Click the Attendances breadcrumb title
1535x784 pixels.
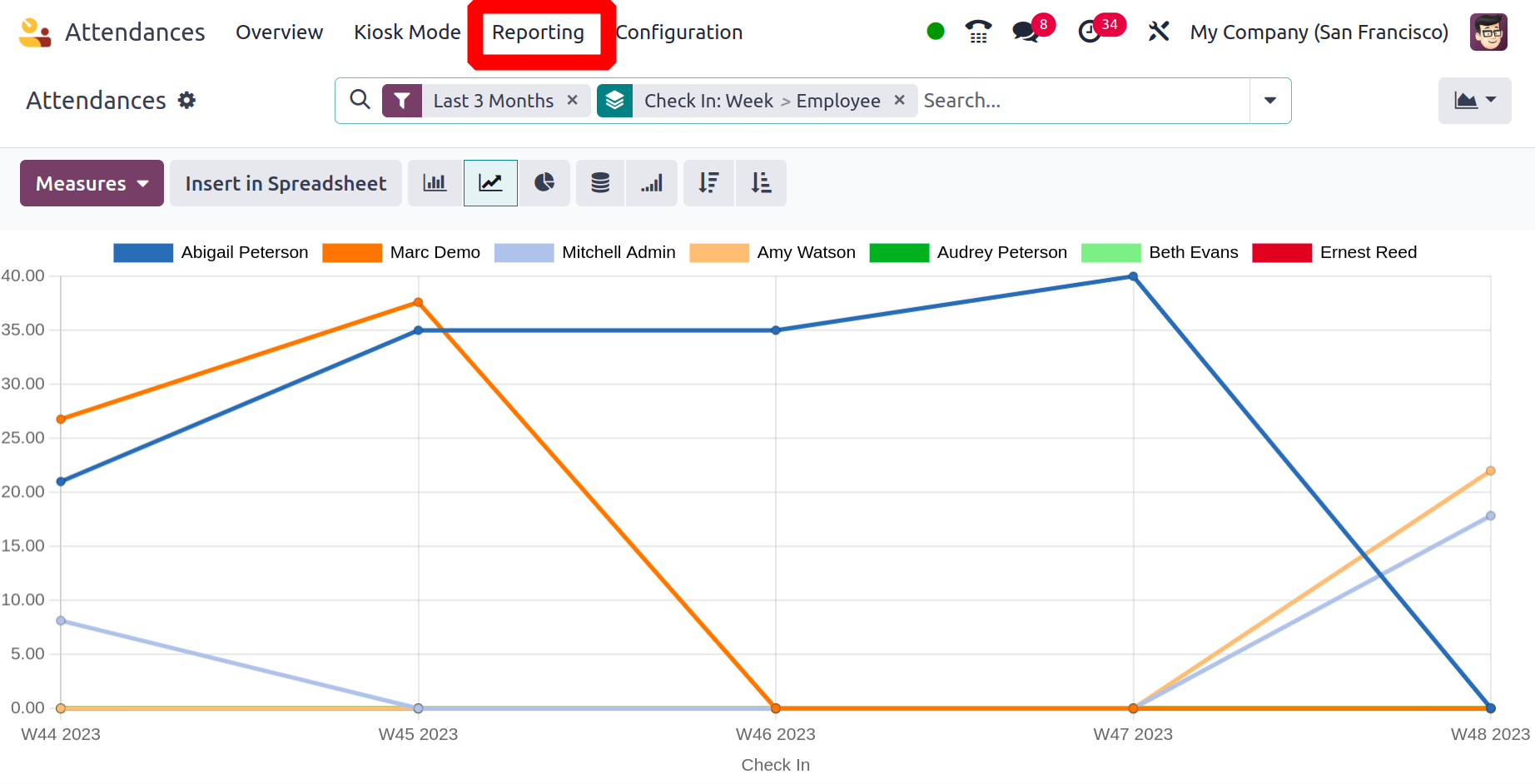97,101
